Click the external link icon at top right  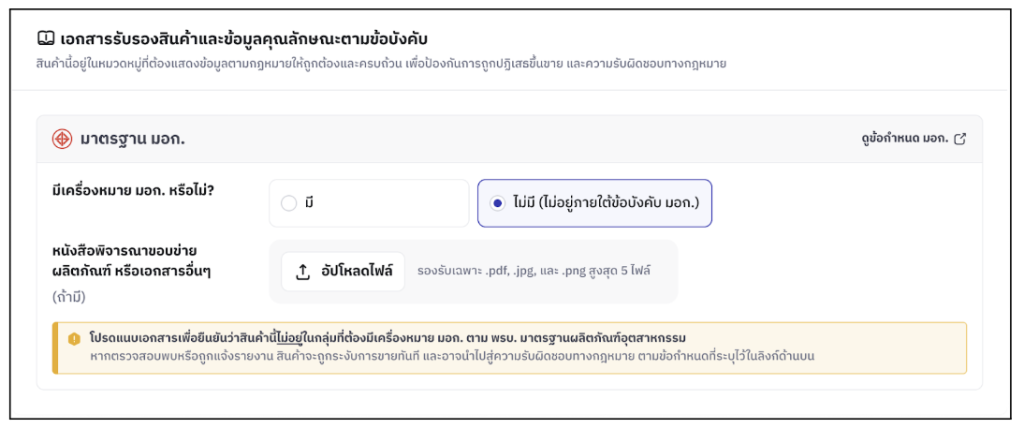(960, 139)
